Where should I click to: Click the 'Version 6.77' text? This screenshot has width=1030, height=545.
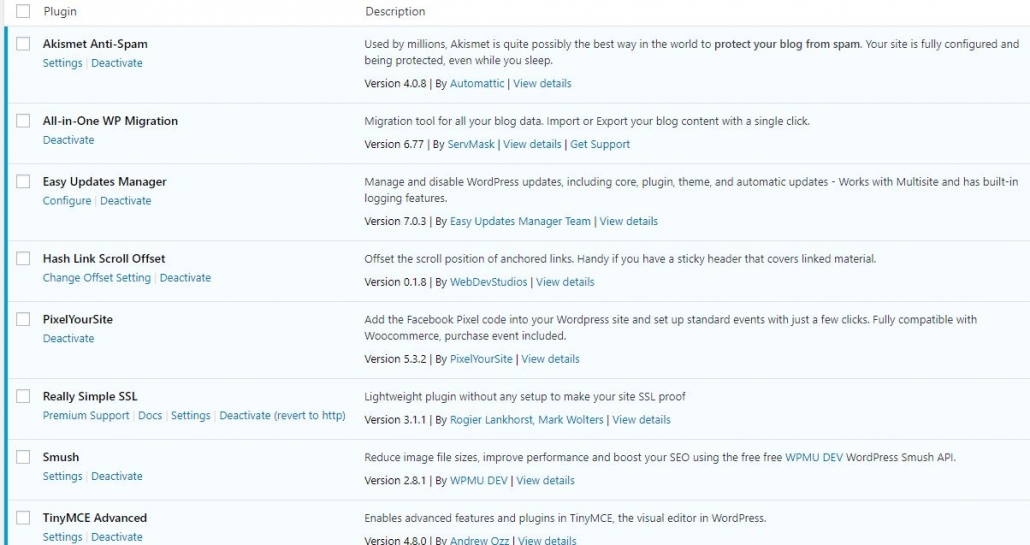coord(394,144)
